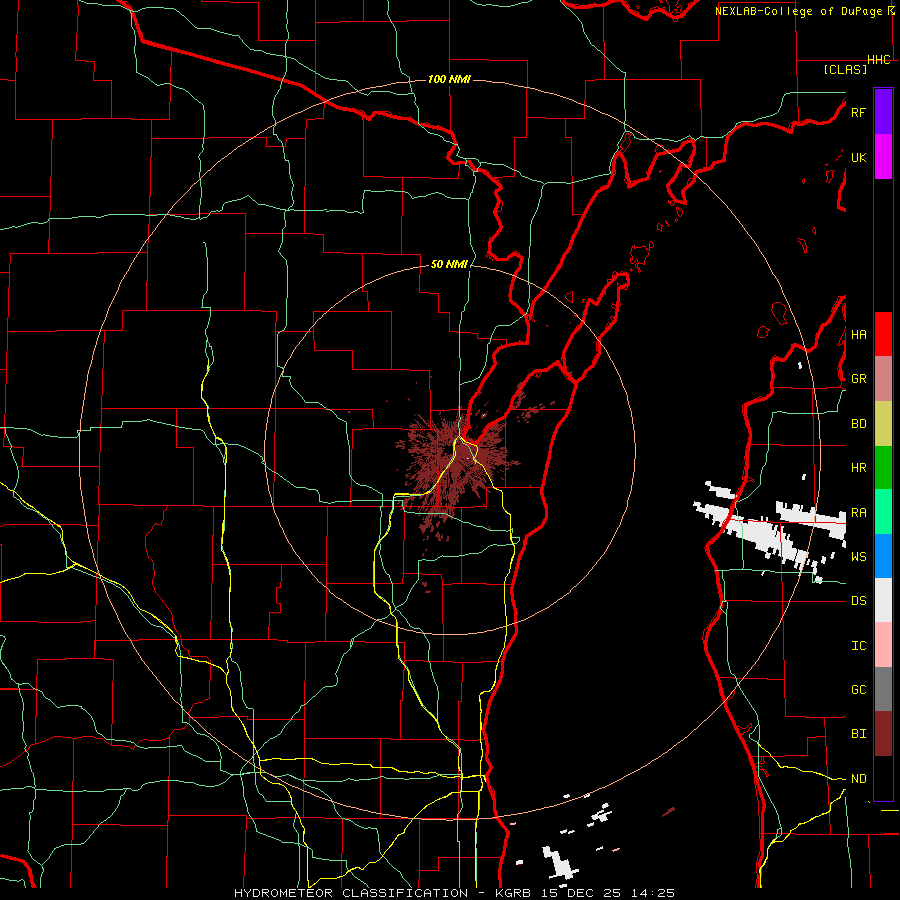Click the UK legend label
Viewport: 900px width, 900px height.
858,157
